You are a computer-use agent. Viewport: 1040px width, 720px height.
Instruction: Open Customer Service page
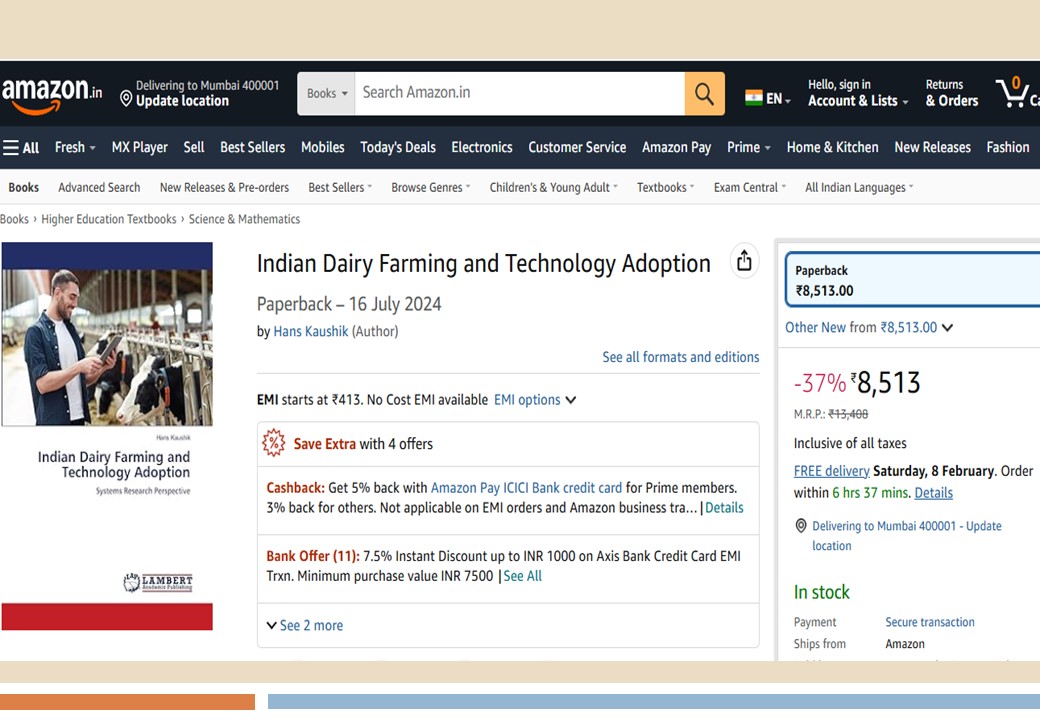pos(577,147)
